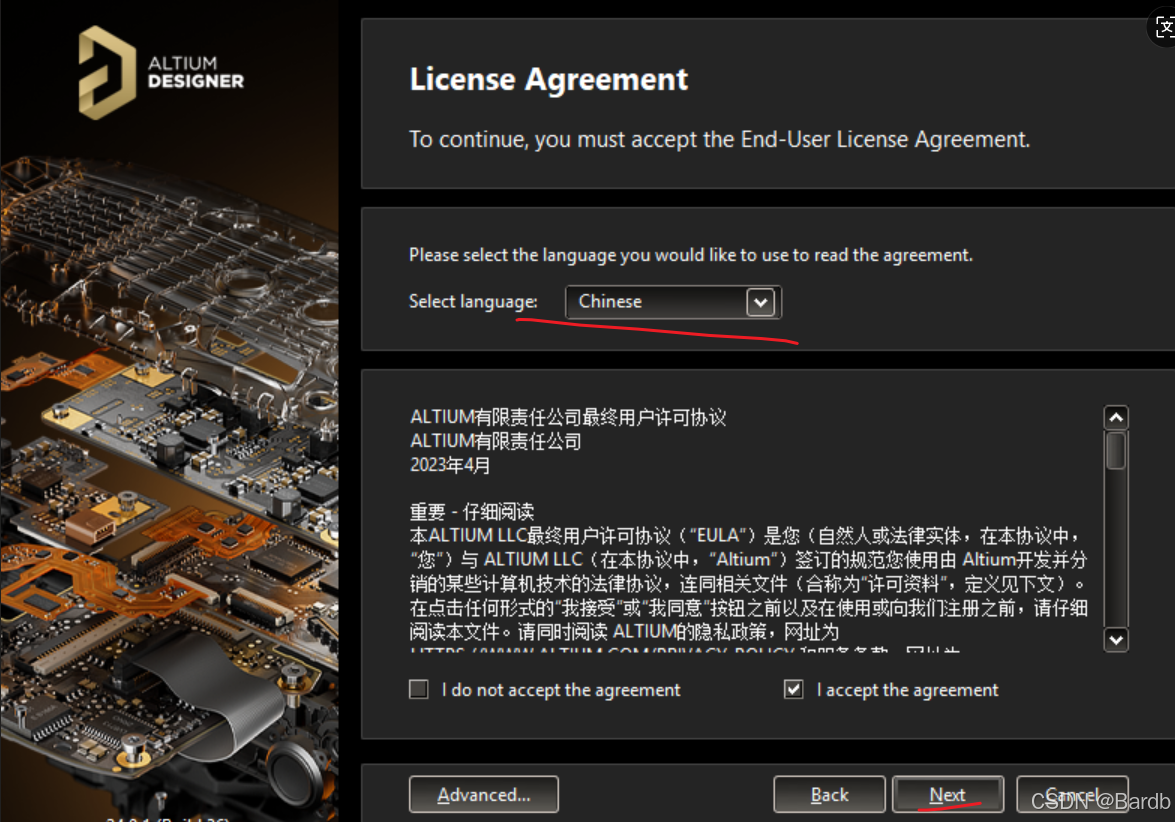Proceed with the Next button
This screenshot has height=822, width=1175.
pyautogui.click(x=947, y=794)
